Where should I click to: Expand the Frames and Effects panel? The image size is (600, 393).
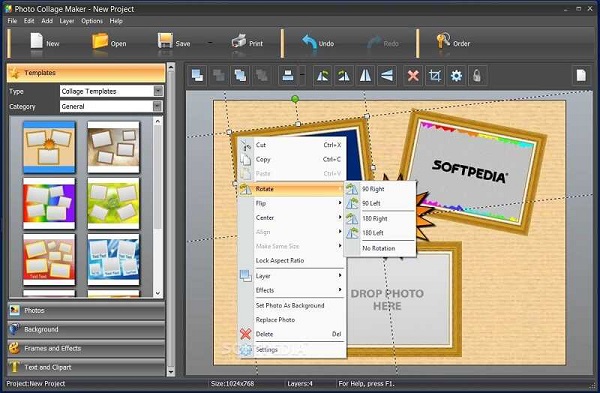click(86, 349)
